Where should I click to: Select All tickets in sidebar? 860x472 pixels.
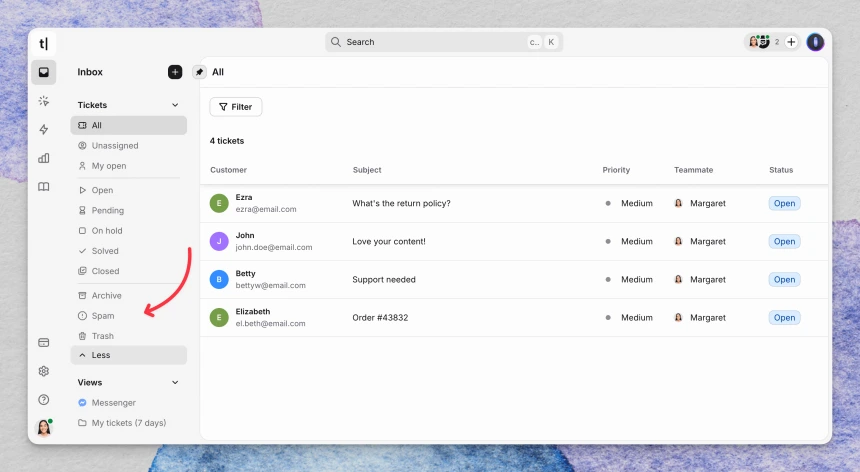click(x=128, y=125)
